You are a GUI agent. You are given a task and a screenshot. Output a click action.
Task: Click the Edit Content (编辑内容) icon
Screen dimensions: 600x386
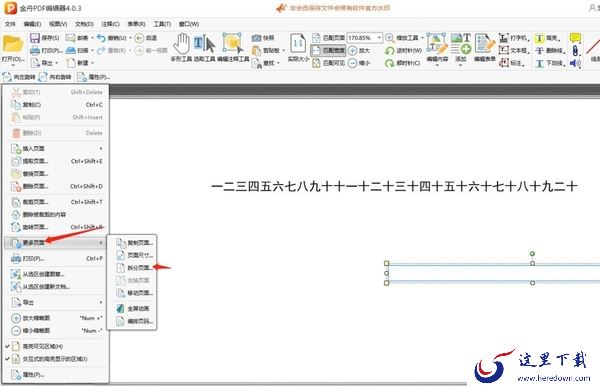tap(437, 44)
